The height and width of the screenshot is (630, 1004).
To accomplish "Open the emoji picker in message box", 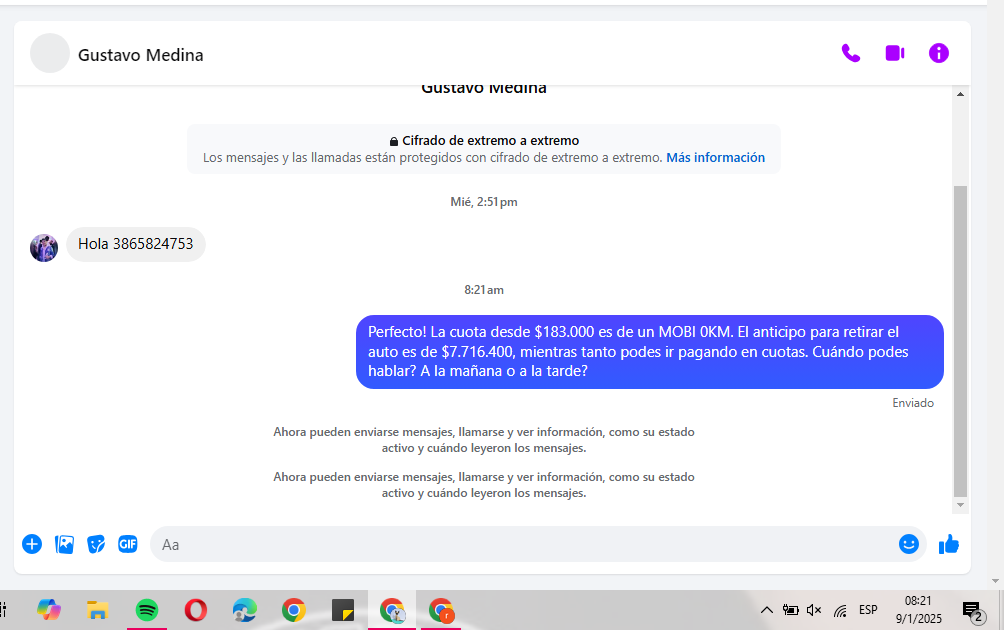I will (x=908, y=544).
